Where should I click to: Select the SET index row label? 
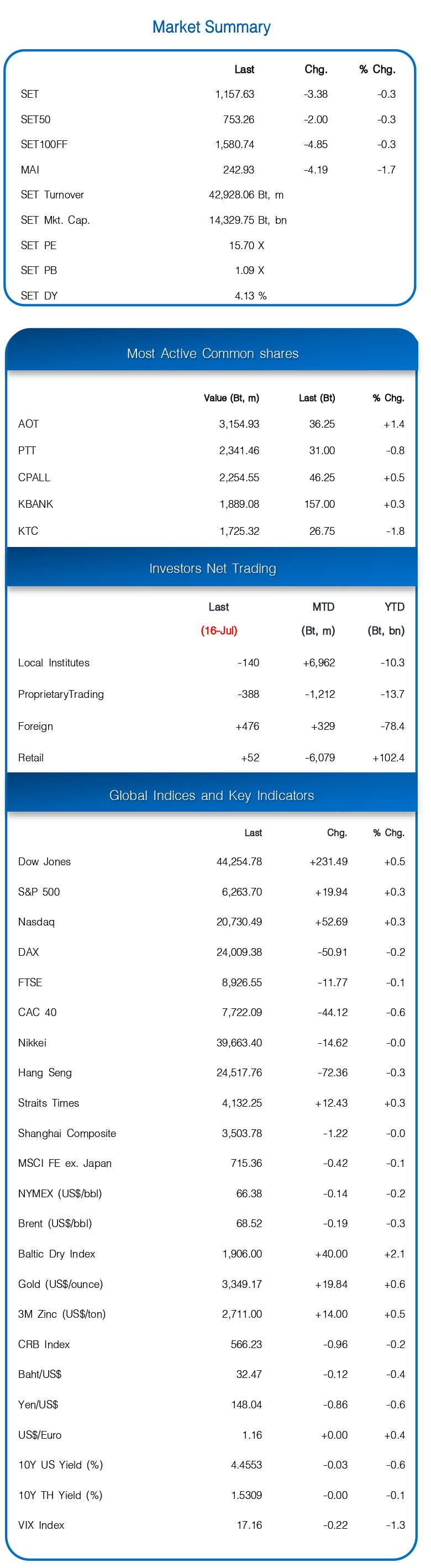30,94
